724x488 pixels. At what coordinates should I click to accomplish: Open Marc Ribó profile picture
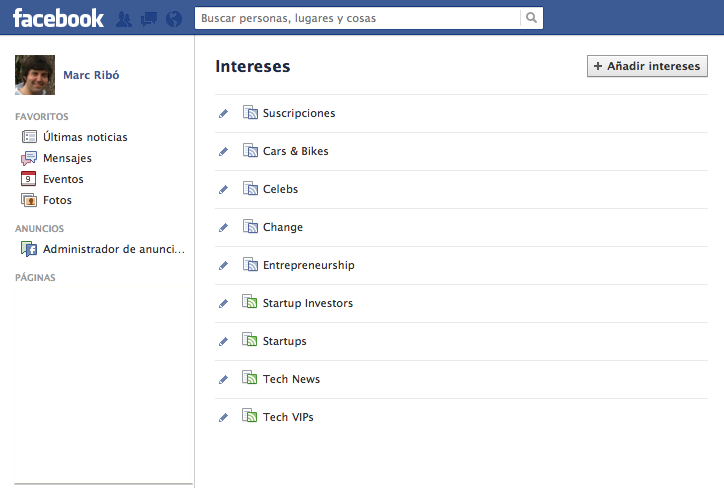pos(35,75)
